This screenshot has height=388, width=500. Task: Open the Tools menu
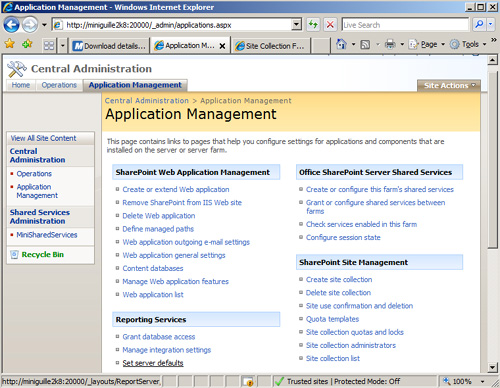click(468, 44)
